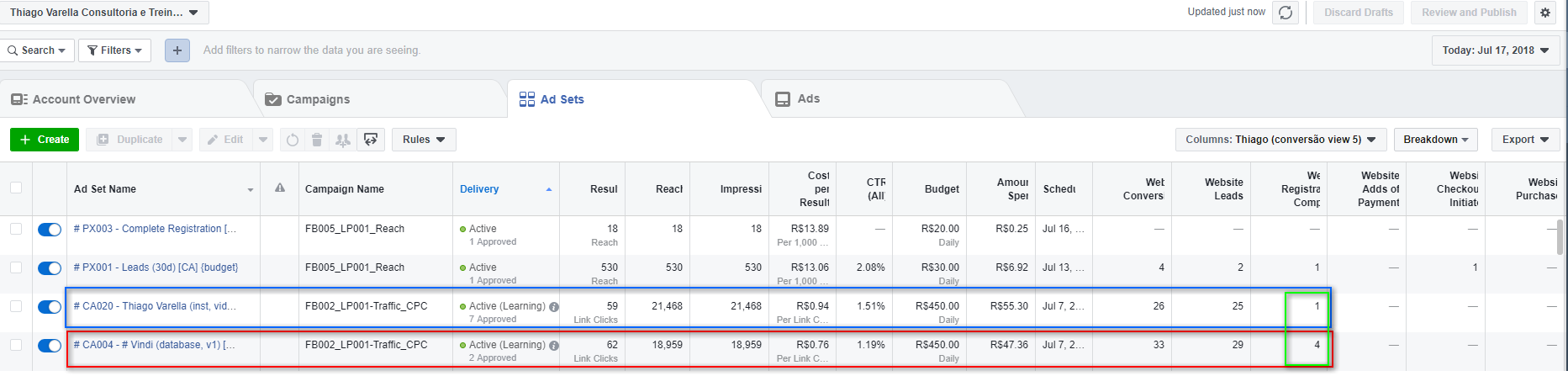The width and height of the screenshot is (1568, 376).
Task: Click the green Create button
Action: [x=45, y=140]
